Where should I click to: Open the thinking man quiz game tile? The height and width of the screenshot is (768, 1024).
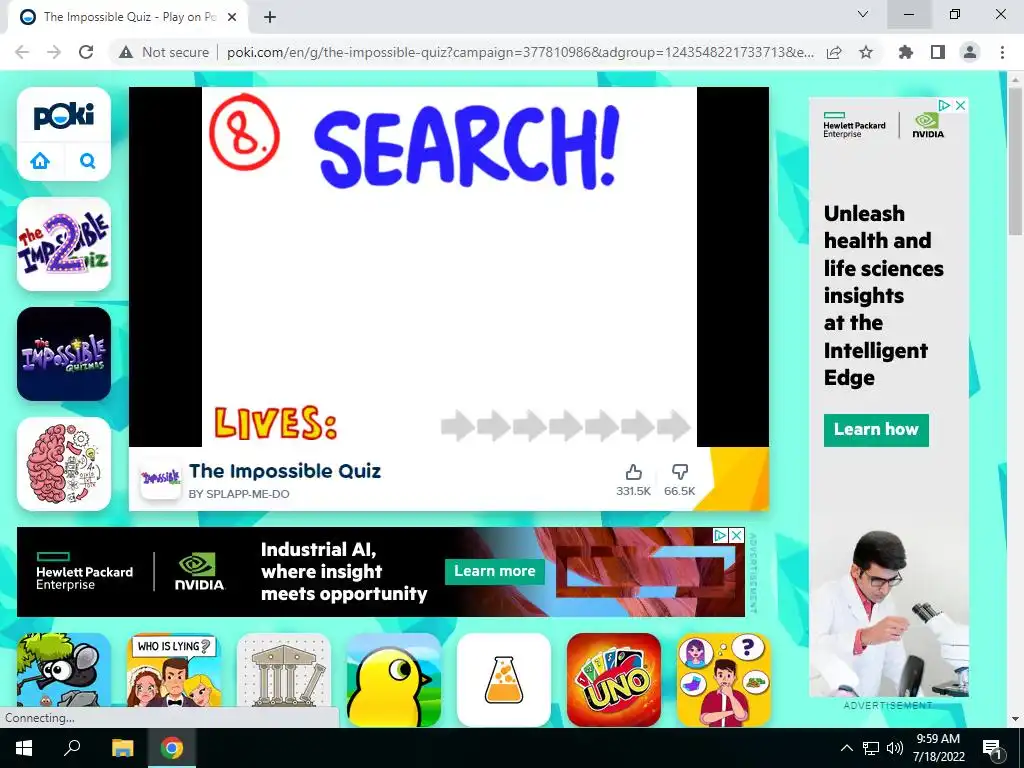click(724, 679)
